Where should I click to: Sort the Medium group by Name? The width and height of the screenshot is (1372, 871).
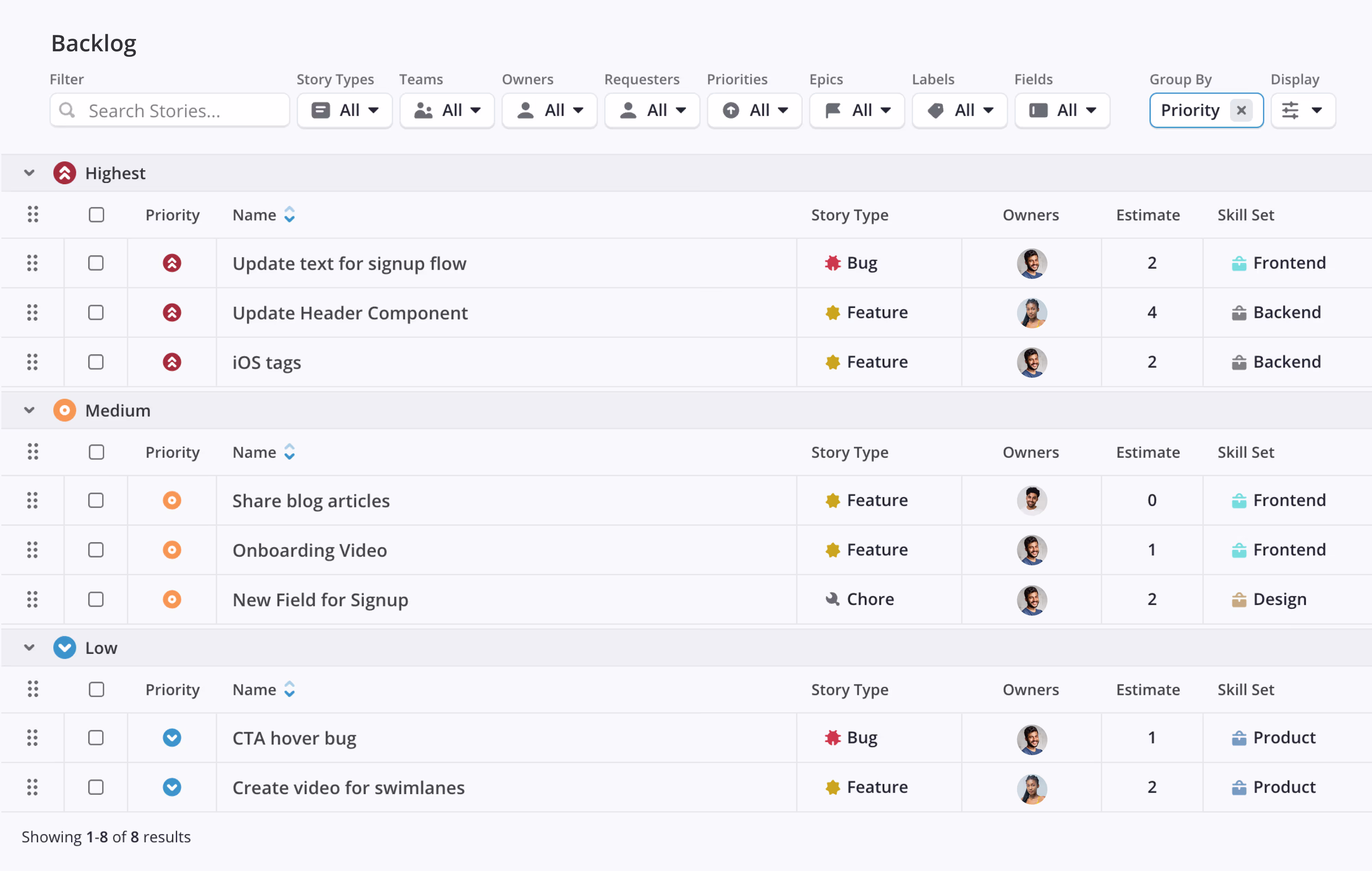[289, 452]
